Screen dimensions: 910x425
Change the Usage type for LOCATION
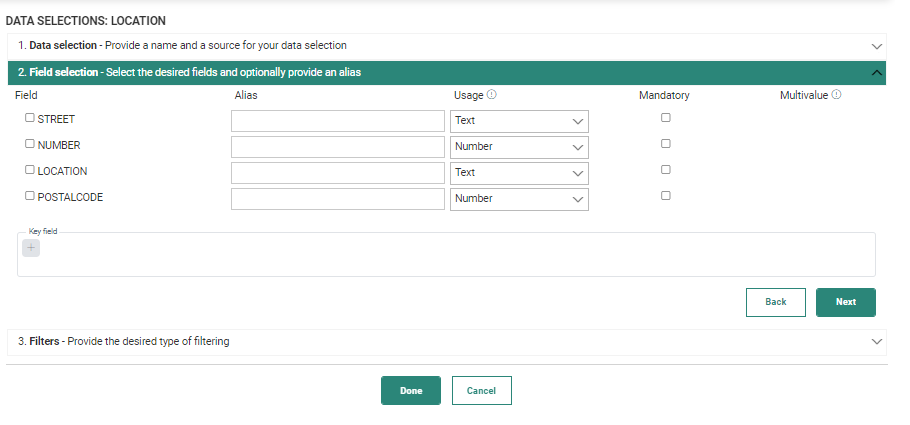pyautogui.click(x=519, y=173)
